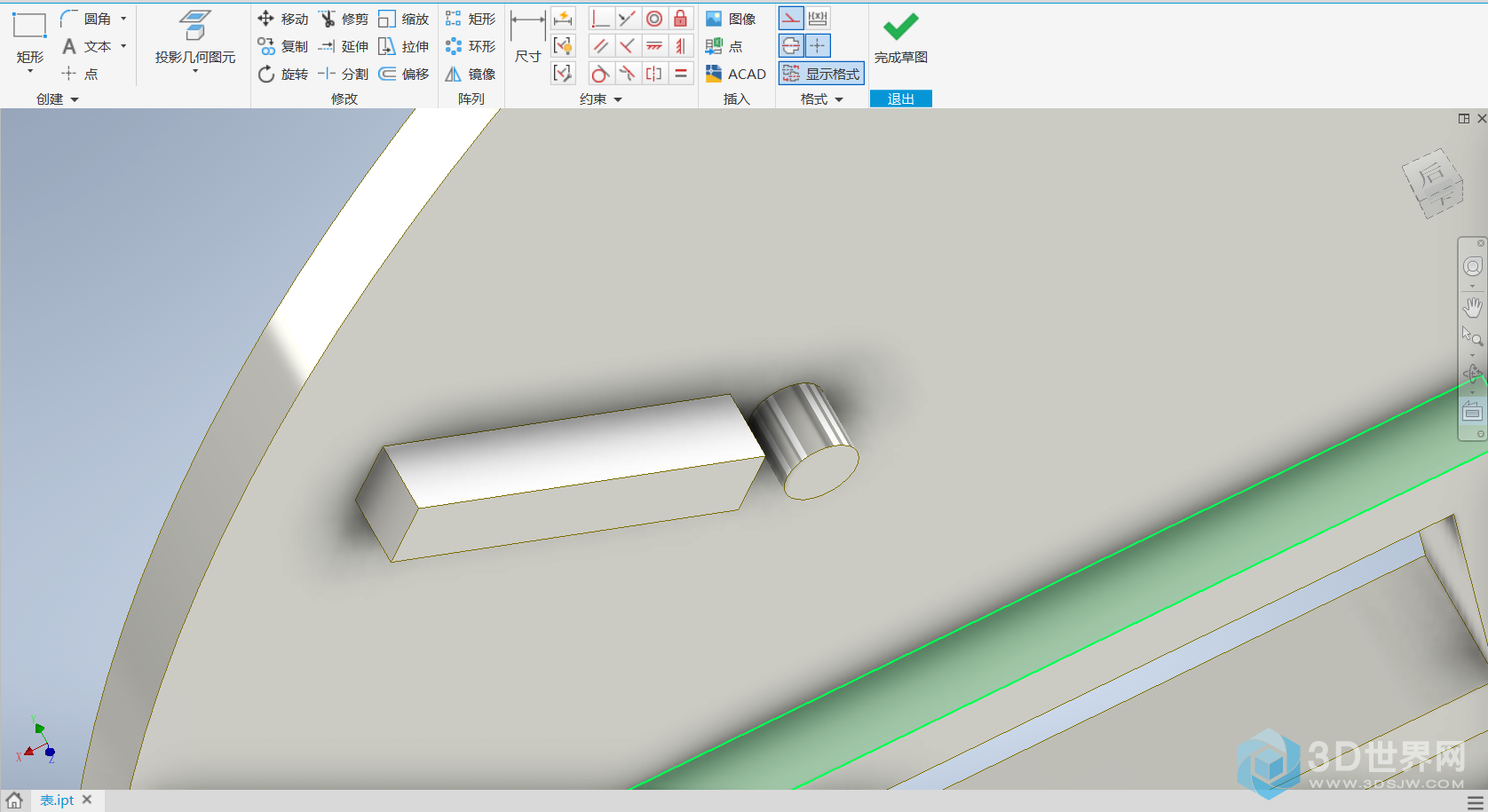The height and width of the screenshot is (812, 1488).
Task: Click the ViewCube 后 face
Action: 1431,175
